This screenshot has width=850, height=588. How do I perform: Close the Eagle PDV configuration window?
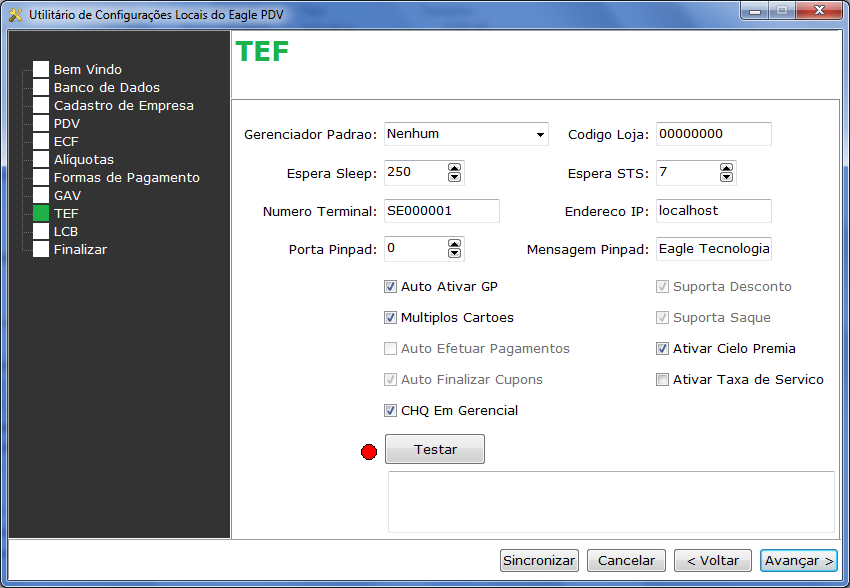[x=820, y=10]
